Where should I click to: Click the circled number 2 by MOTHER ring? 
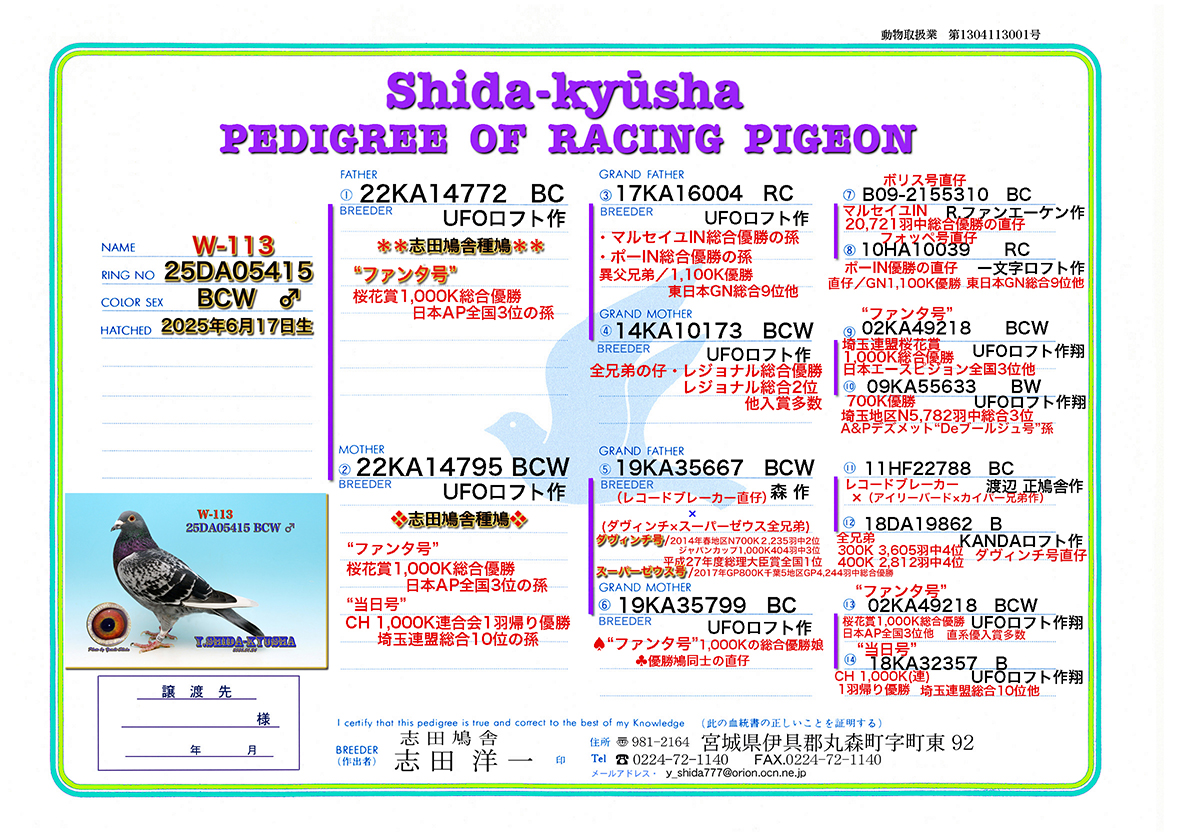tap(346, 470)
